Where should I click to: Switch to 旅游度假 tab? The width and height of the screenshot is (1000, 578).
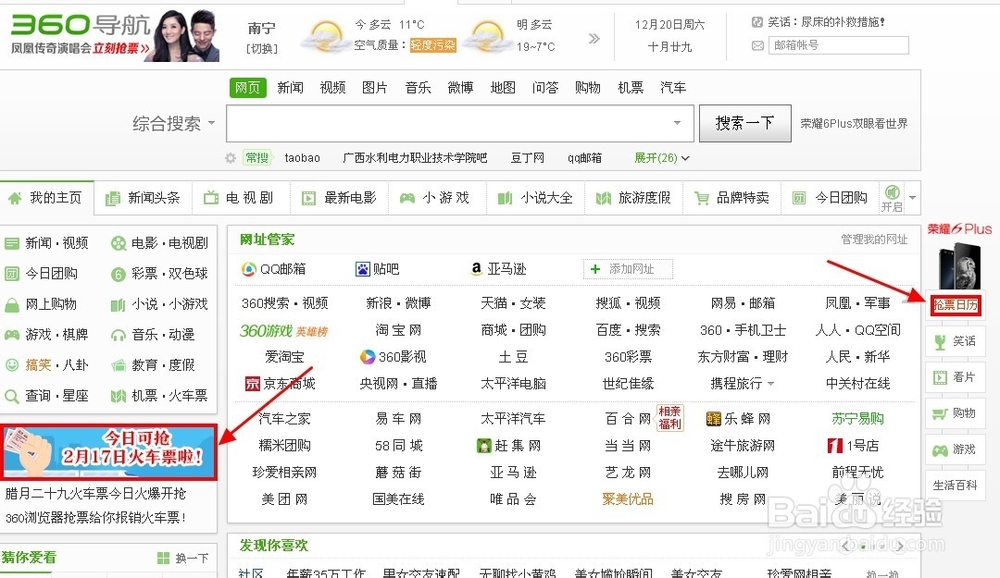tap(633, 198)
